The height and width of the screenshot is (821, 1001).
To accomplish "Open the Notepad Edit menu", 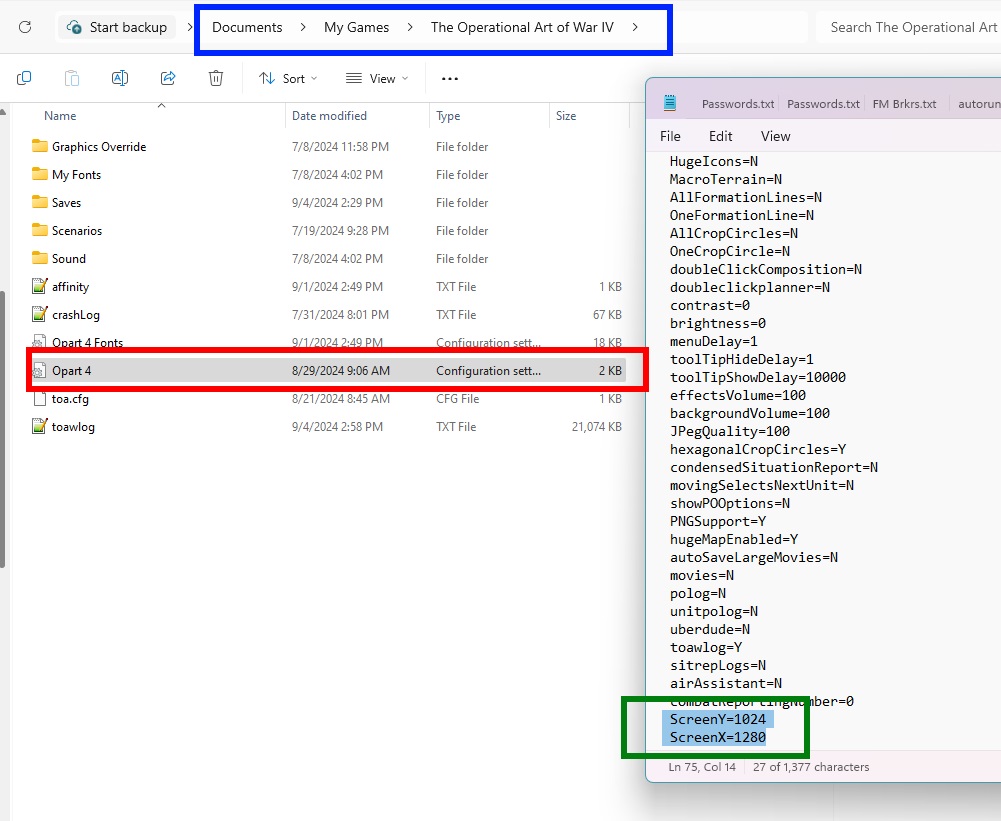I will (x=720, y=136).
